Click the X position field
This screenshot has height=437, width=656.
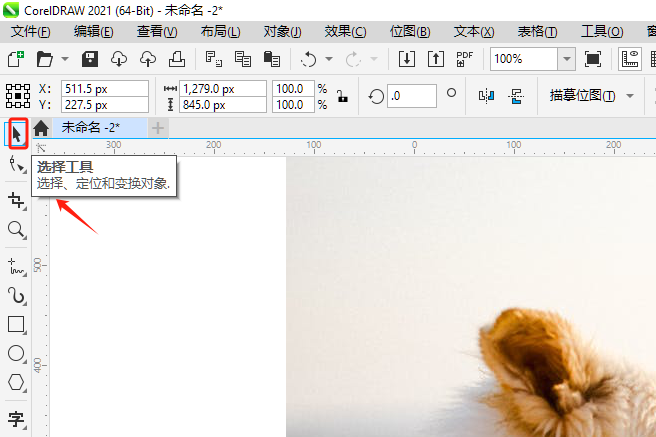pos(105,89)
